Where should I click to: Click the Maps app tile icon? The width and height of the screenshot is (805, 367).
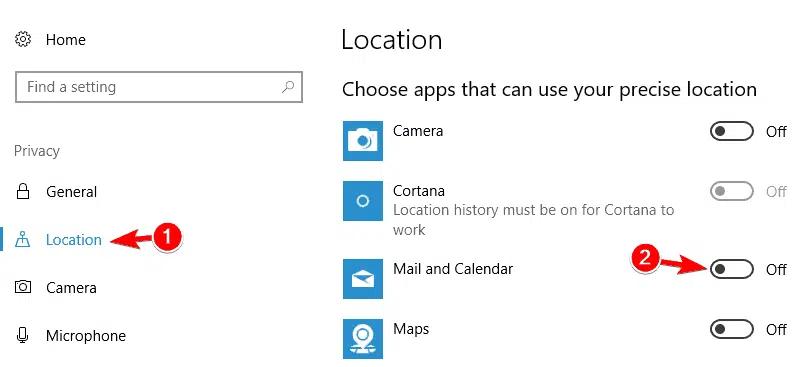(x=363, y=339)
